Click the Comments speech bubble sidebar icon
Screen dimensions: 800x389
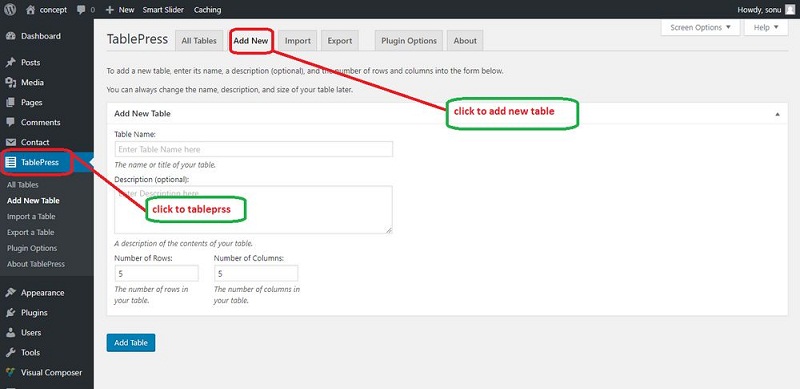pos(11,122)
